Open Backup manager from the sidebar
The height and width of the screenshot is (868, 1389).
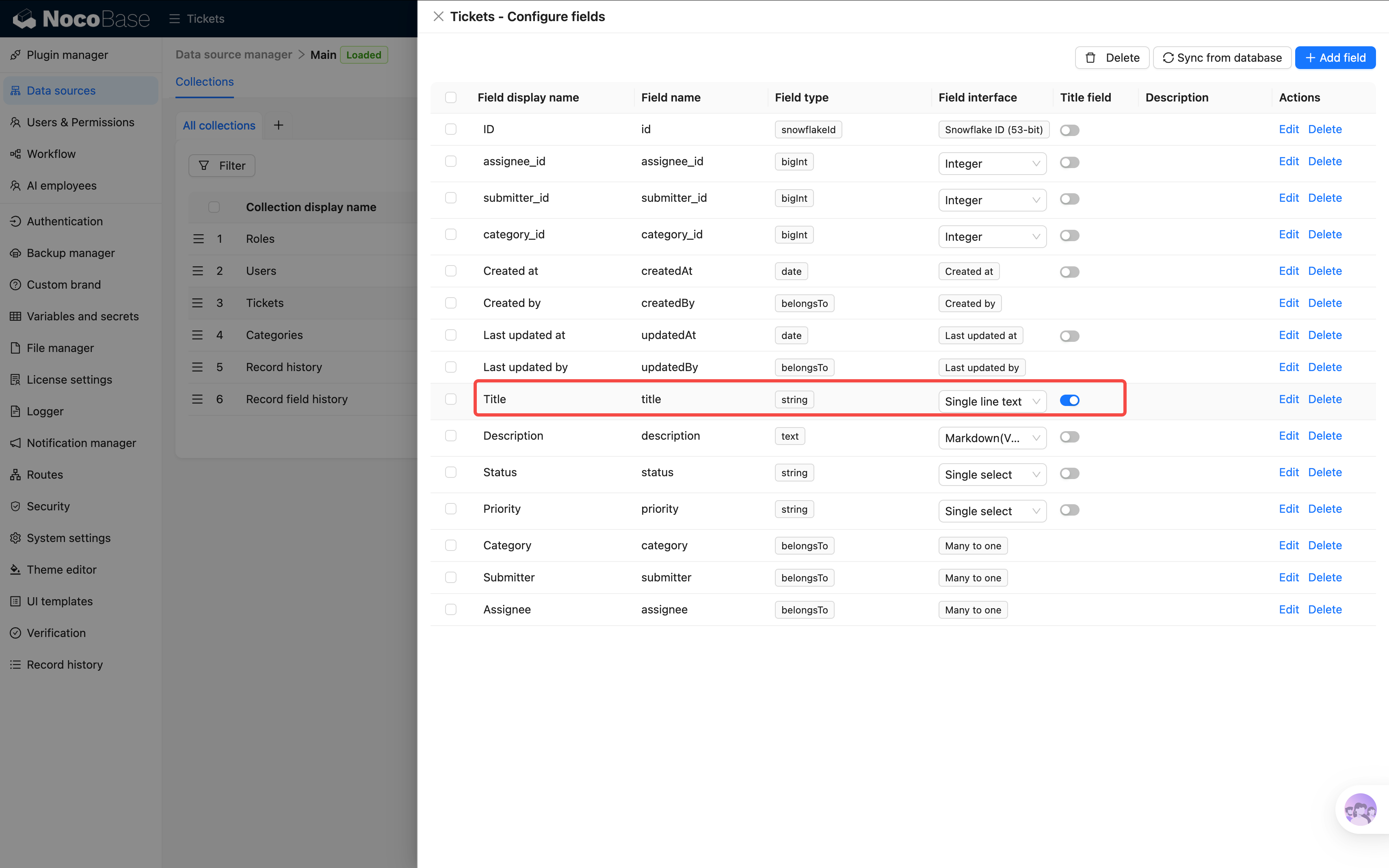pyautogui.click(x=71, y=253)
